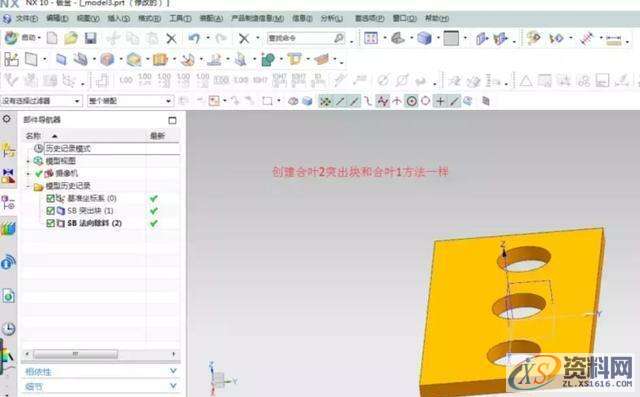Click the middle hole in the orange plate
Screen dimensions: 640x397
click(x=519, y=306)
